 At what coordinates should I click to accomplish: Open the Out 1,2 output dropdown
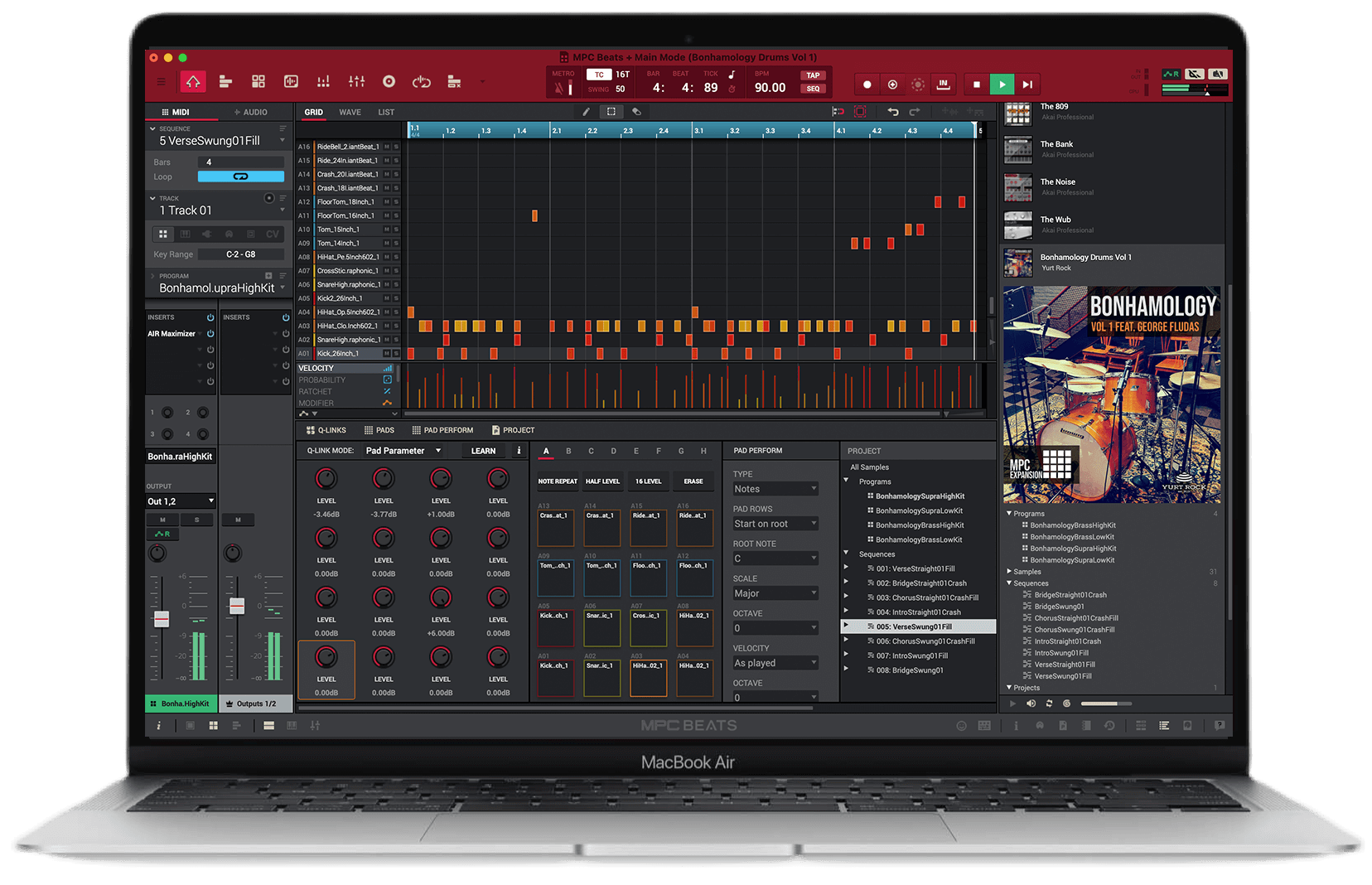(181, 501)
